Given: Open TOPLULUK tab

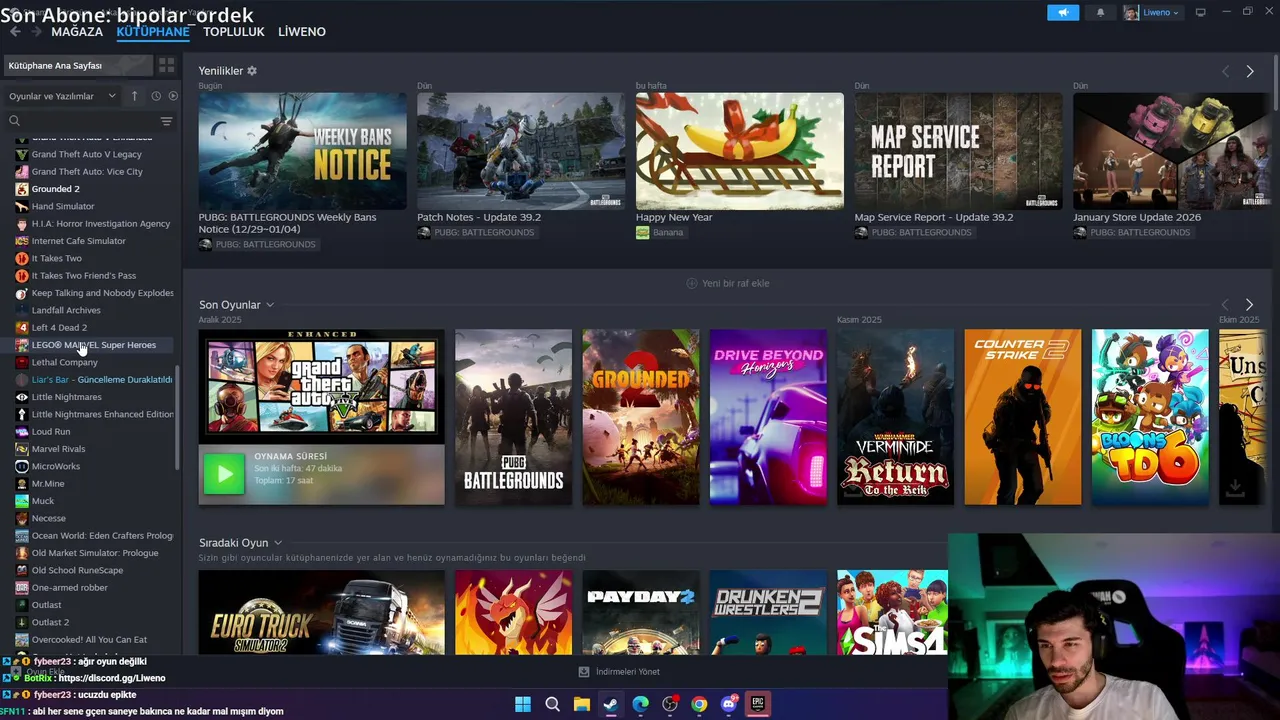Looking at the screenshot, I should (234, 32).
